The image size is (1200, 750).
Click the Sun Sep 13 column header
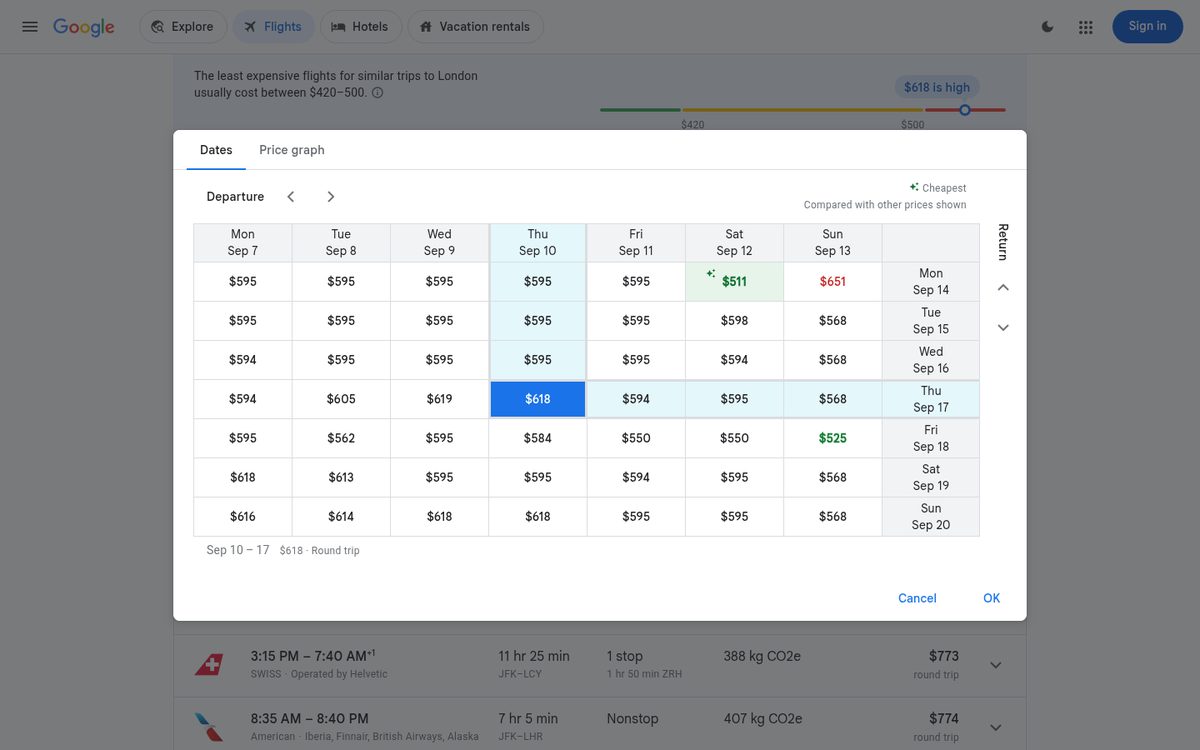point(833,243)
